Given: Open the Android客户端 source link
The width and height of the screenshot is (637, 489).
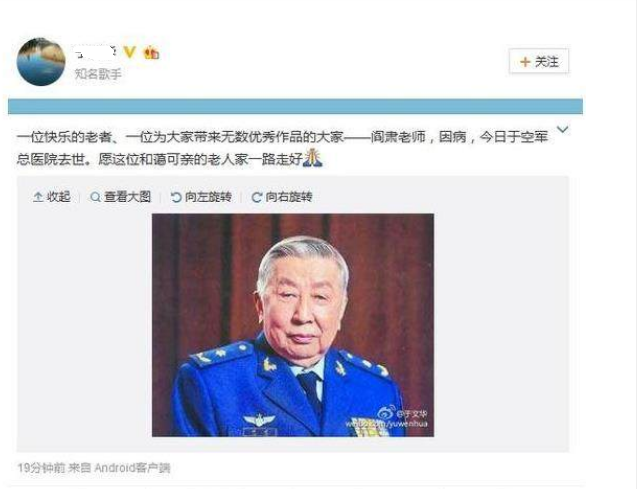Looking at the screenshot, I should [132, 468].
